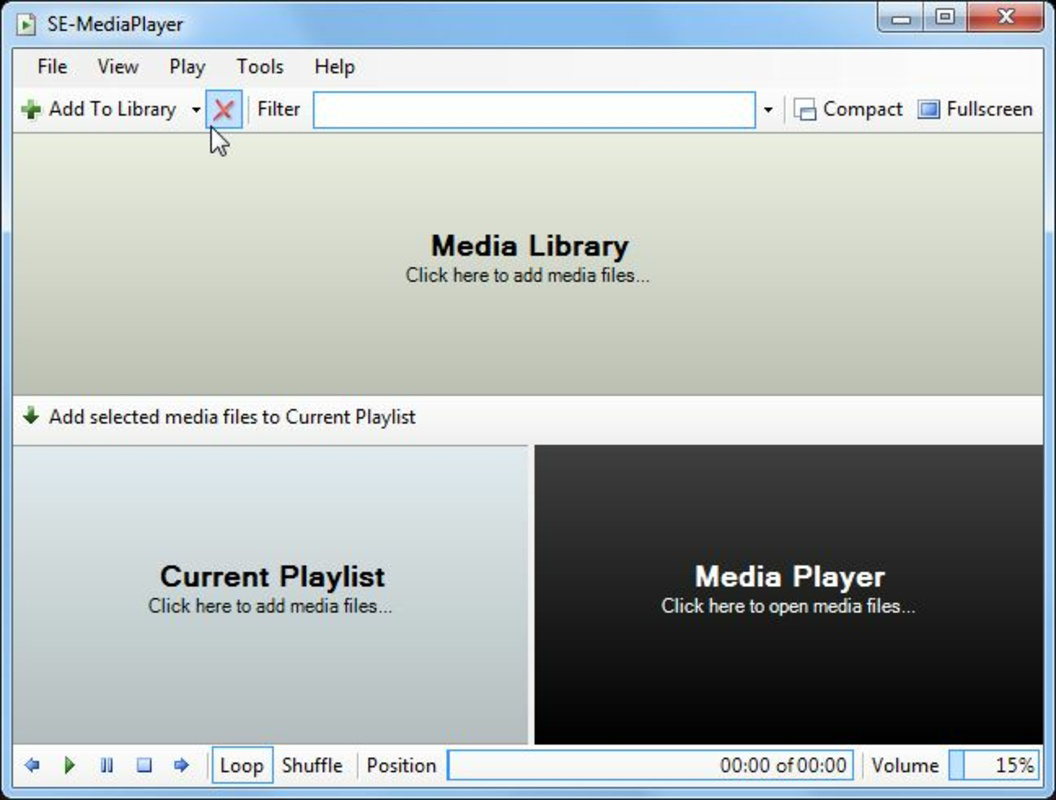The height and width of the screenshot is (800, 1056).
Task: Open the Tools menu
Action: 259,66
